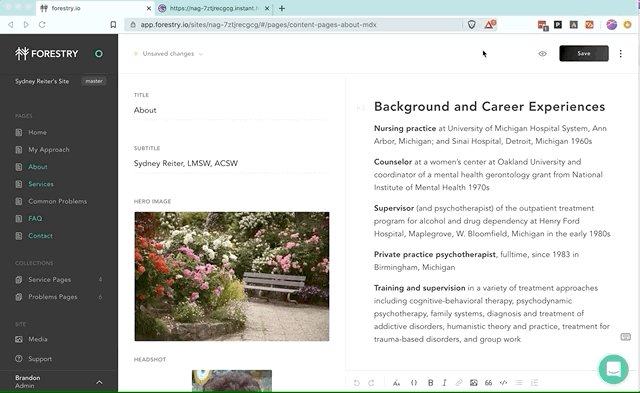Image resolution: width=640 pixels, height=393 pixels.
Task: Insert an image via toolbar image icon
Action: pos(473,383)
